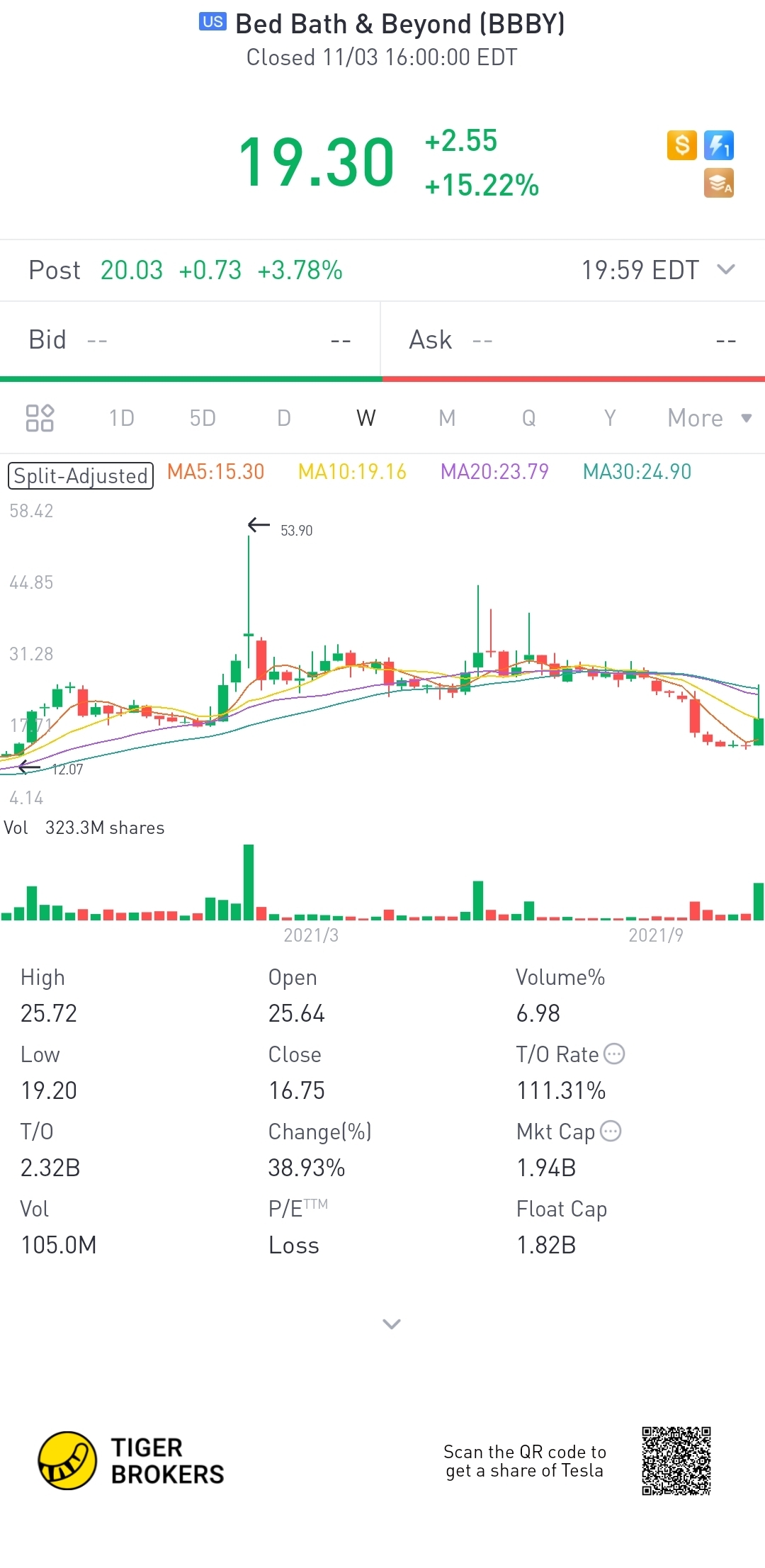Select the D daily chart tab

point(284,418)
